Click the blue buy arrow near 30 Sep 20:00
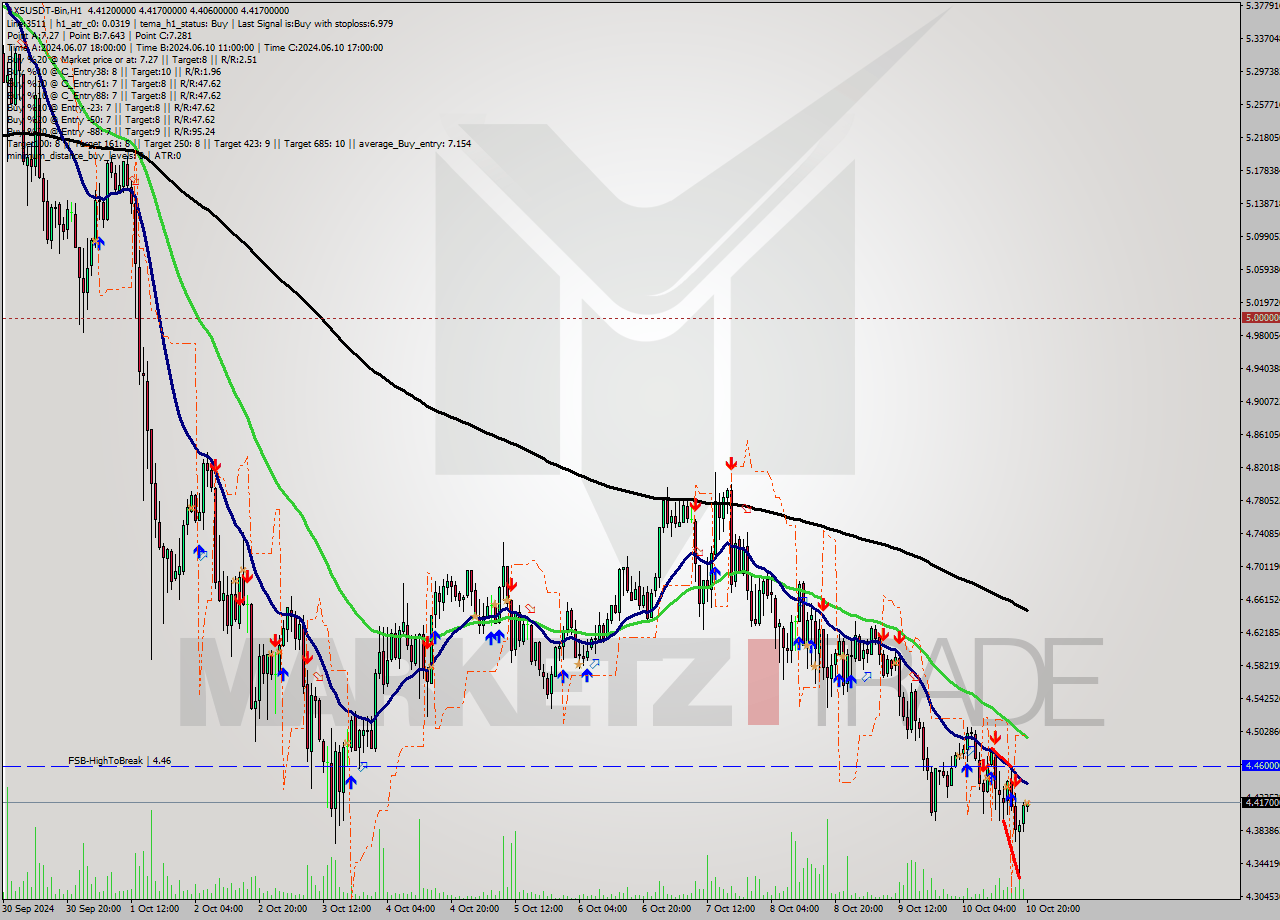 pos(99,242)
